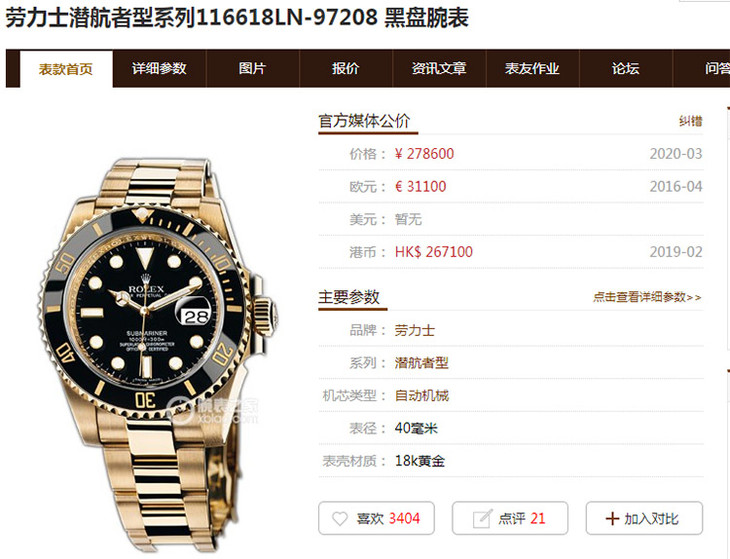Click the heart icon beside 喜欢

coord(340,519)
